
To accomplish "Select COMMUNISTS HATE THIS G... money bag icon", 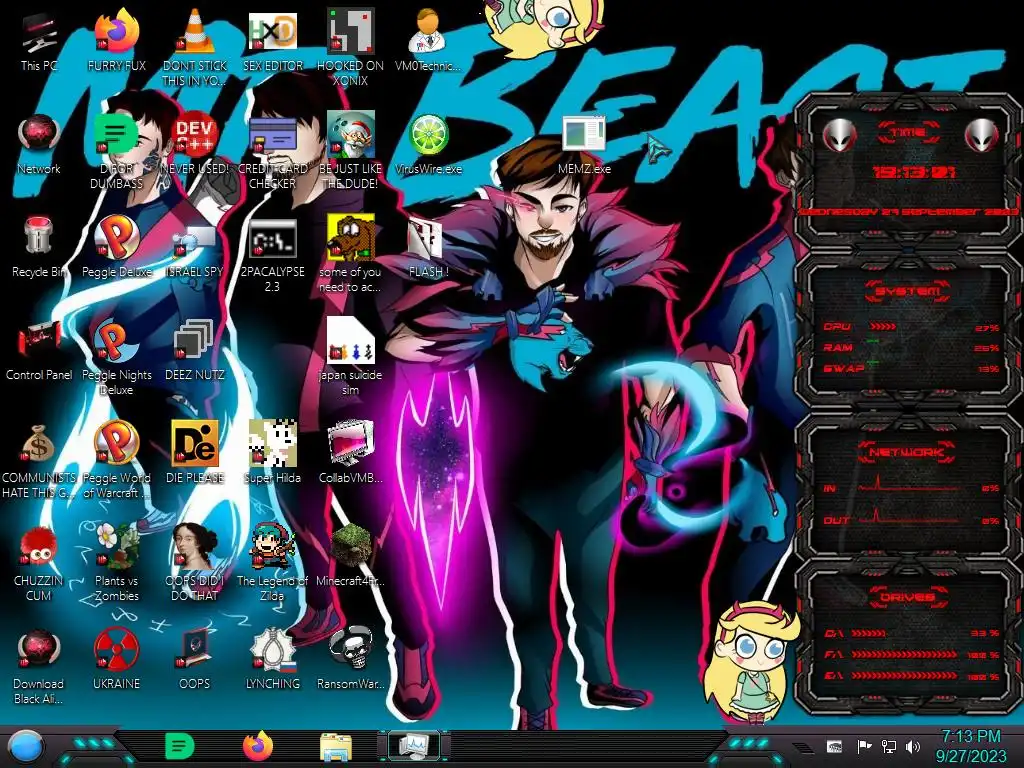I will point(39,460).
